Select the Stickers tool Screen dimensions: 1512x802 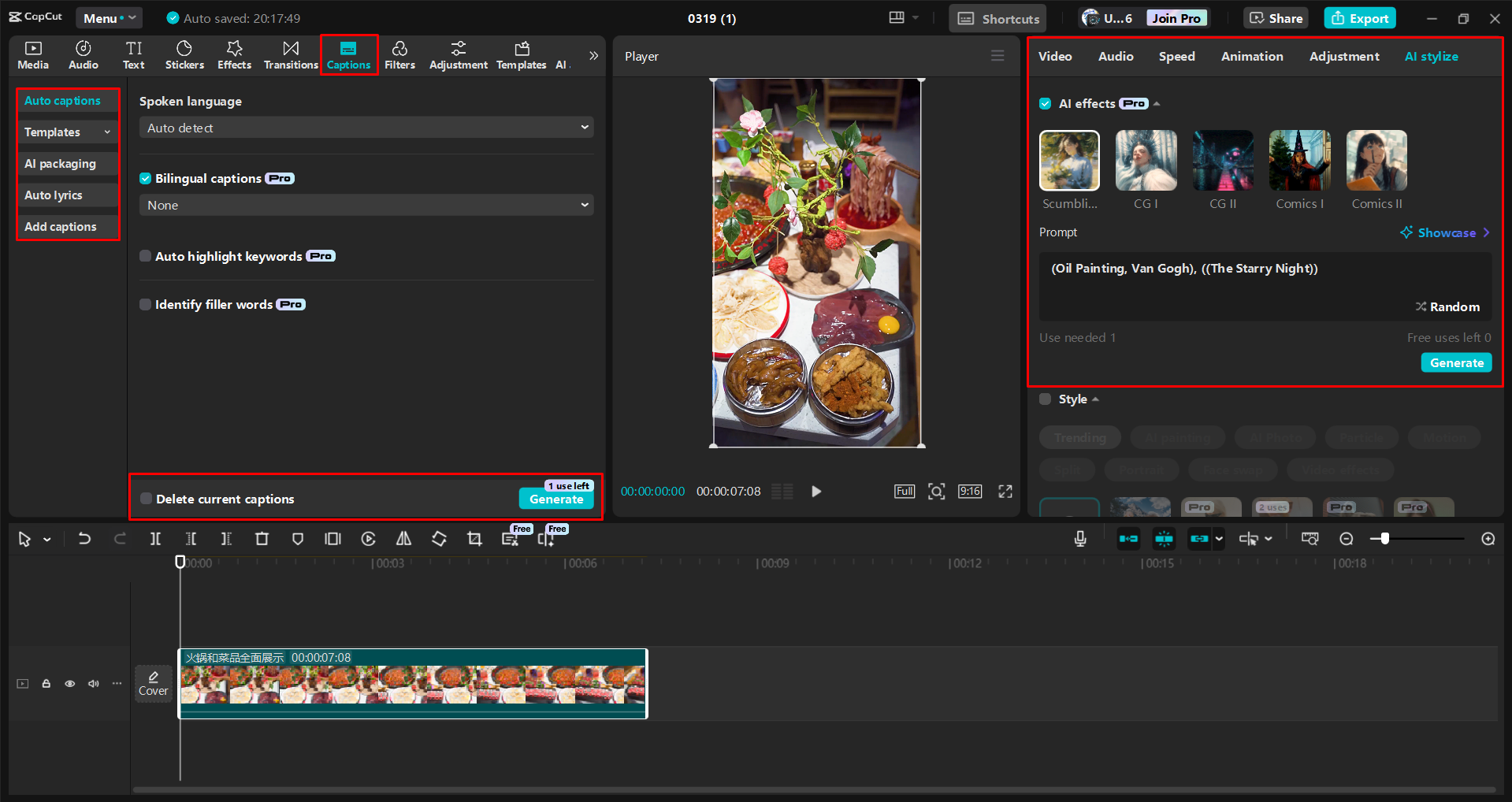(x=184, y=55)
